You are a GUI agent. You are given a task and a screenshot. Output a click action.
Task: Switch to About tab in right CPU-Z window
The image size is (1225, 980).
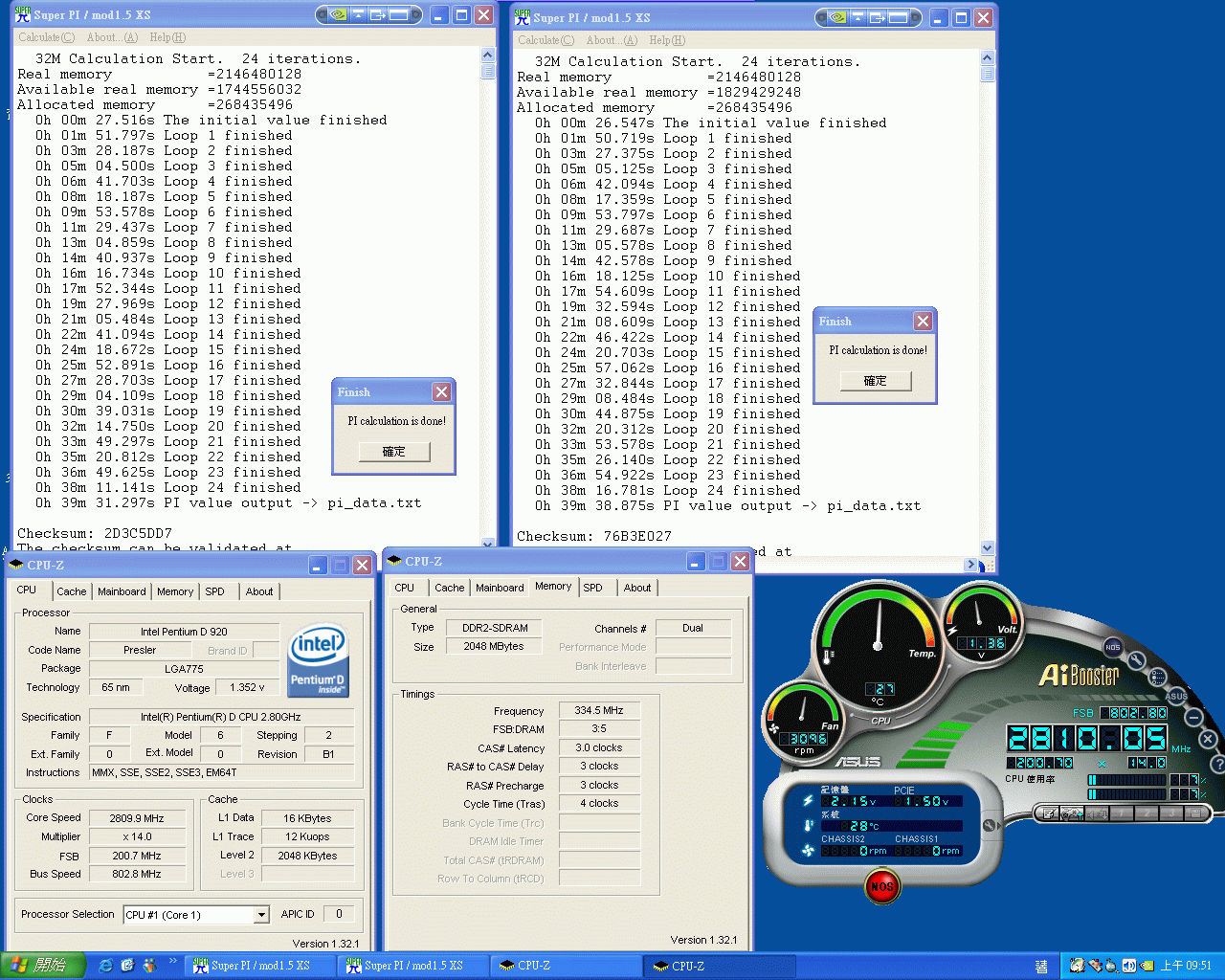tap(637, 588)
